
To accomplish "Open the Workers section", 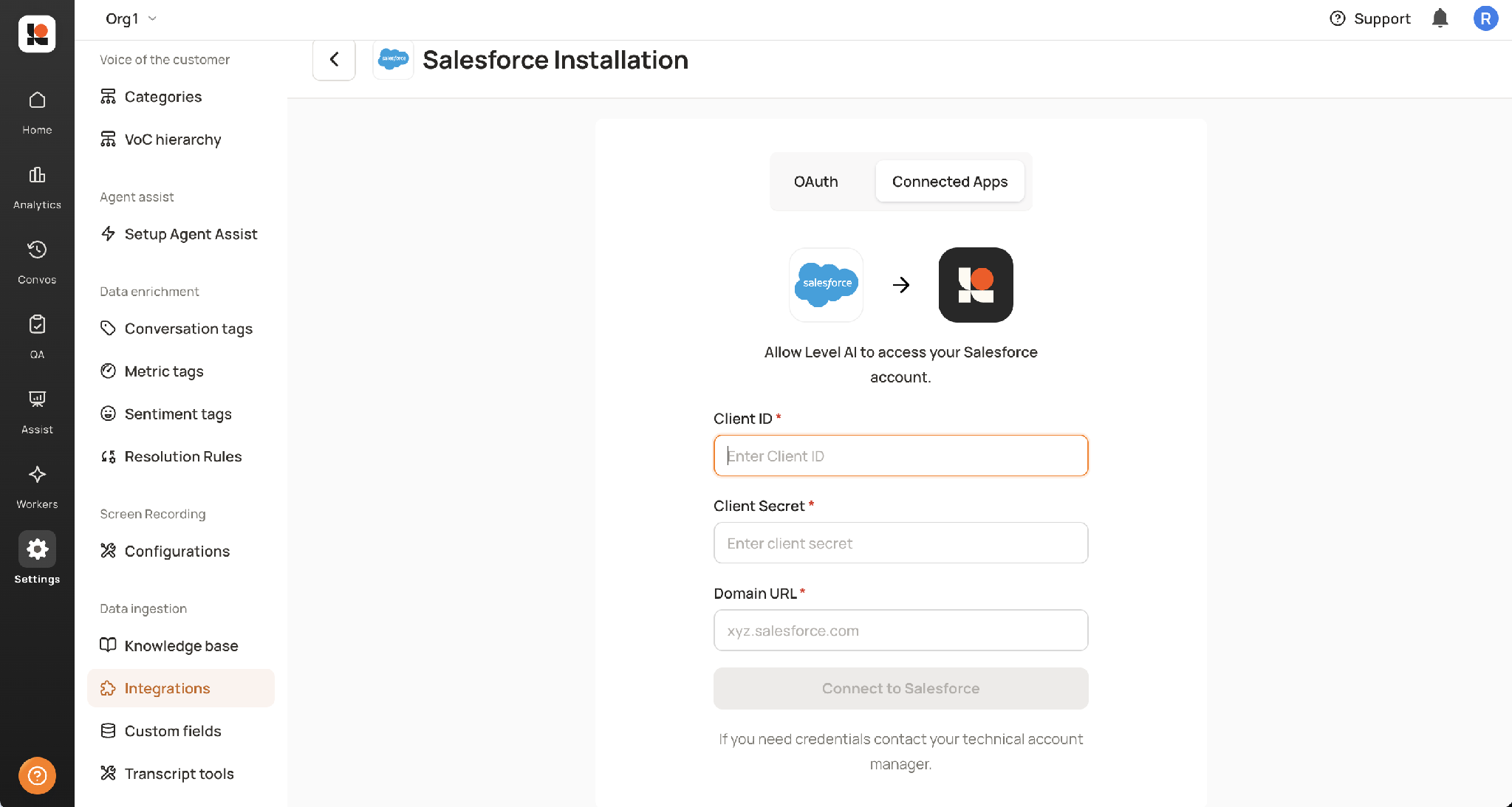I will 37,487.
